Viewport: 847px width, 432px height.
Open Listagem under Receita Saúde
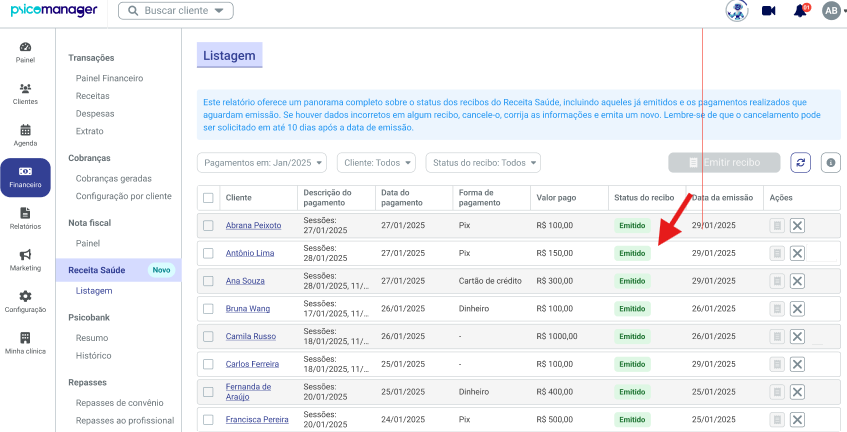pos(94,291)
